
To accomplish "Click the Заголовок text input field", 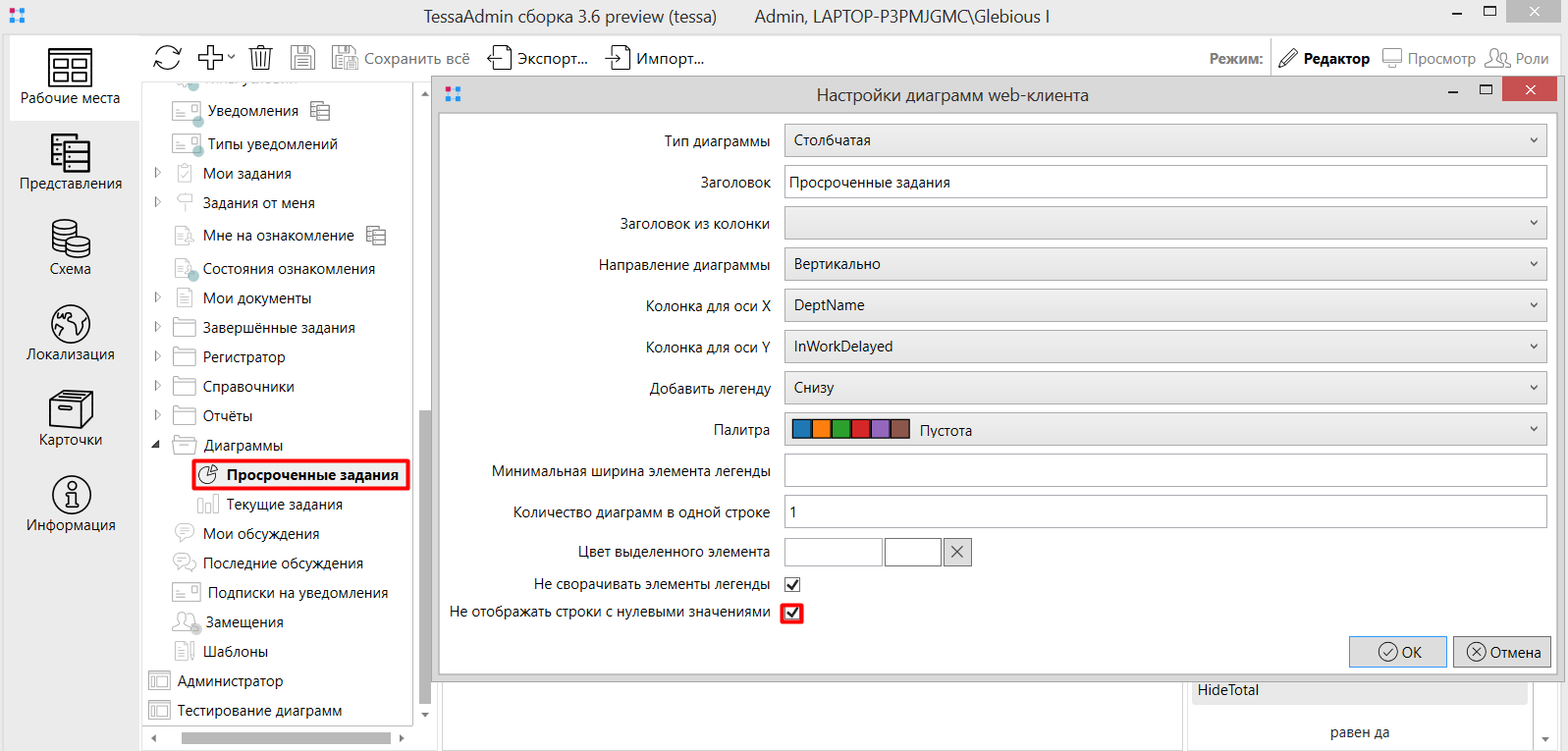I will pos(1164,183).
